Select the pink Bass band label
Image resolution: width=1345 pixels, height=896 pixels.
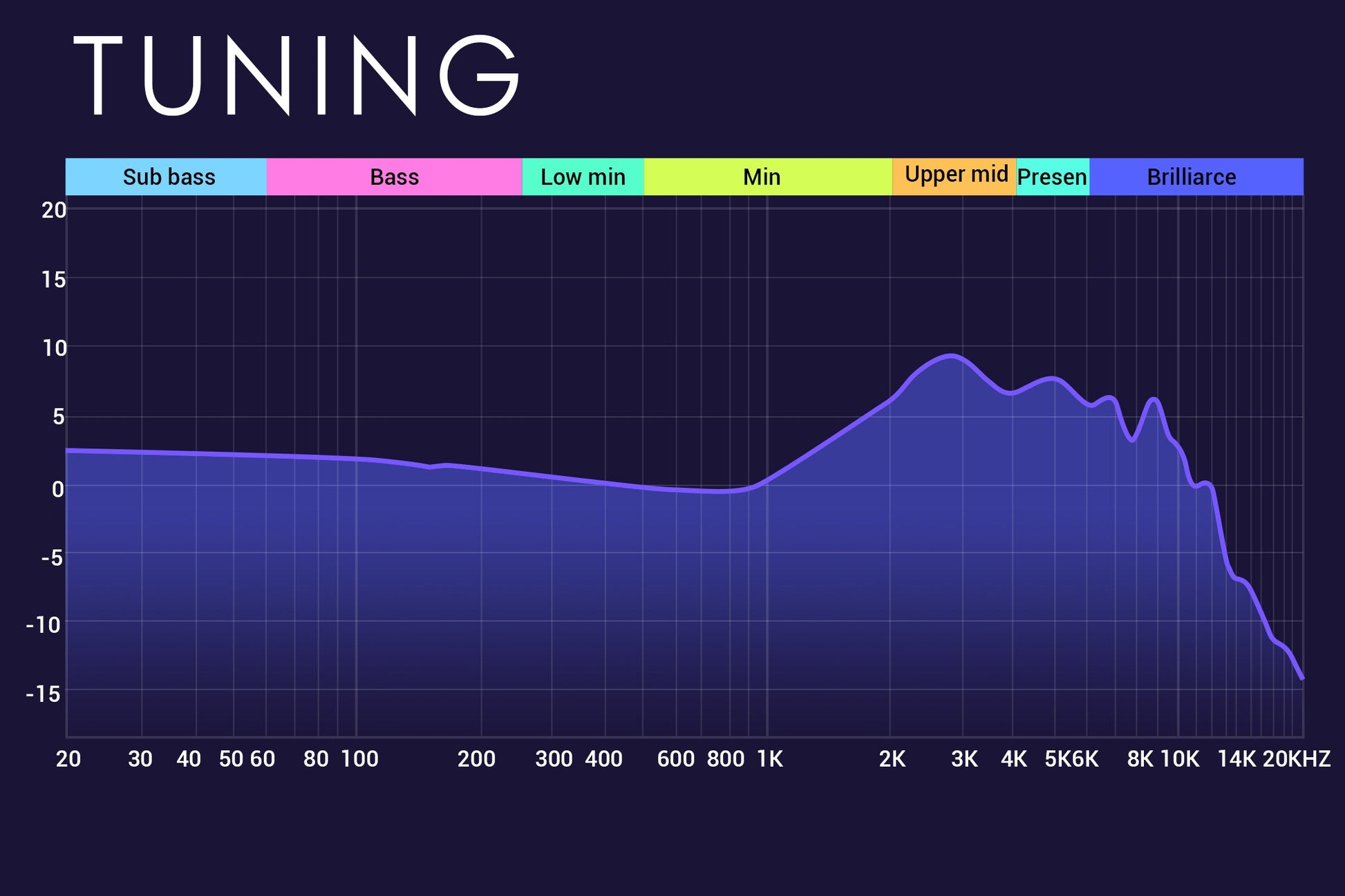click(x=394, y=177)
